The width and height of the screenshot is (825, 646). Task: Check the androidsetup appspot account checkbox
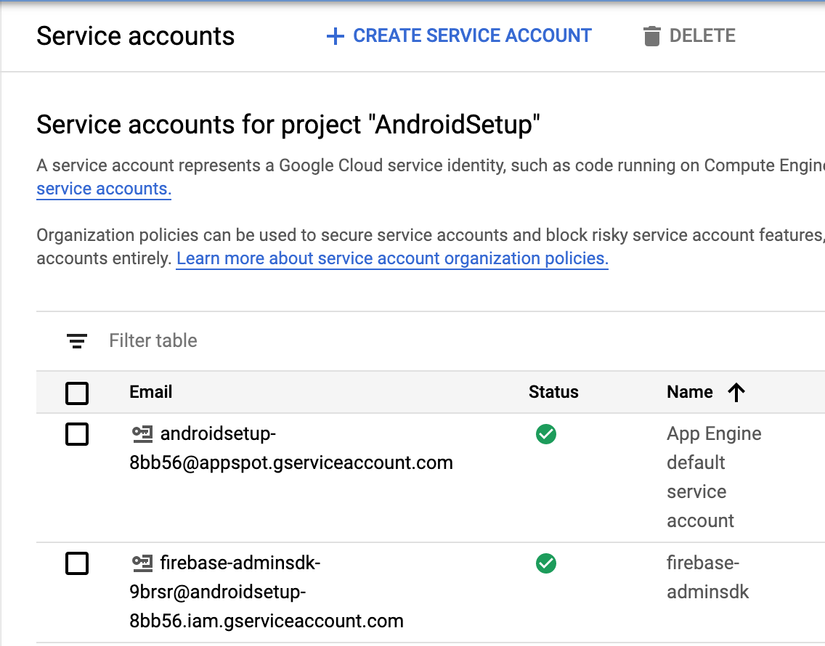click(x=77, y=434)
